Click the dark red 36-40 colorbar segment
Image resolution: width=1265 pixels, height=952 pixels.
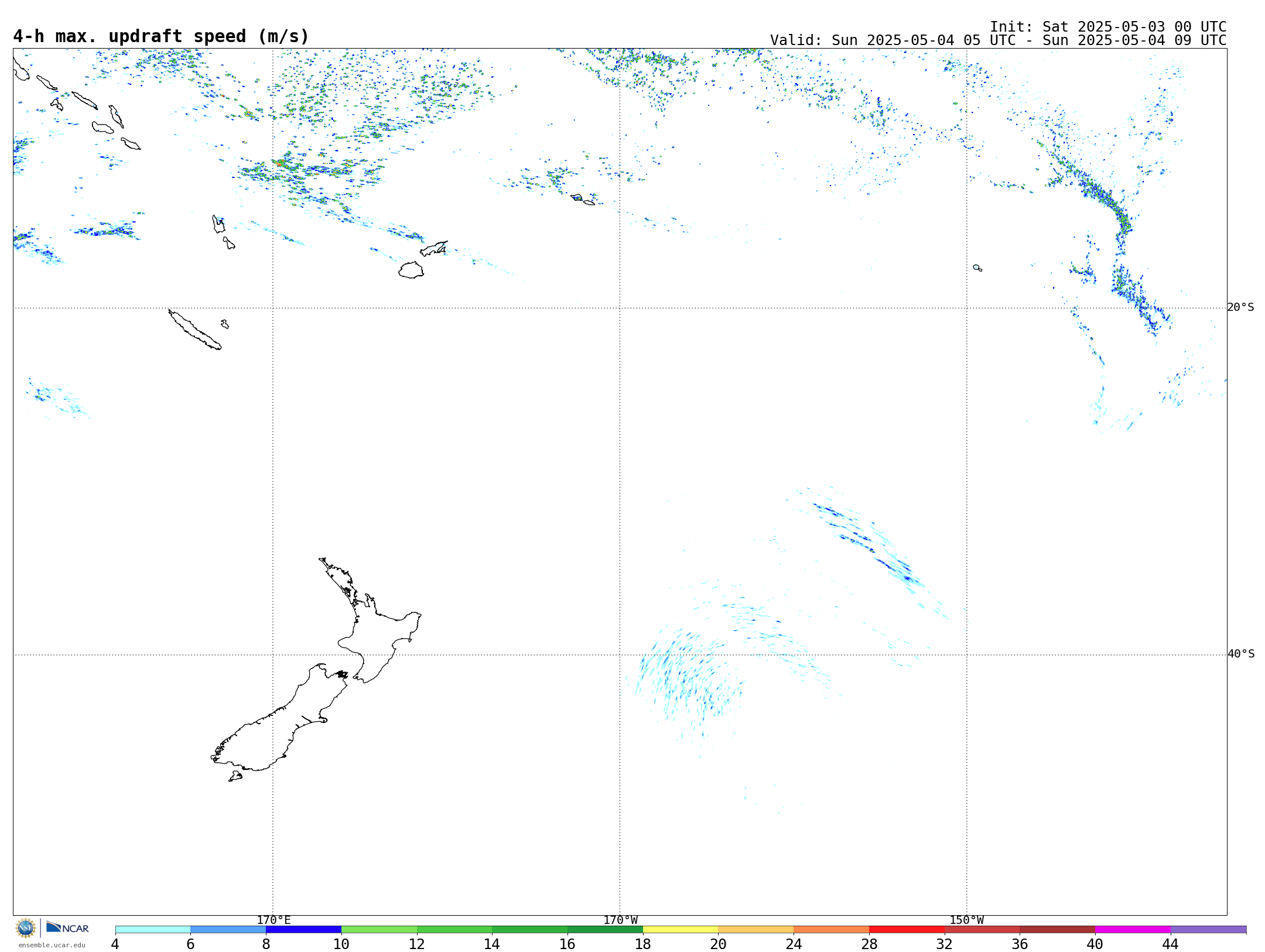point(1058,930)
